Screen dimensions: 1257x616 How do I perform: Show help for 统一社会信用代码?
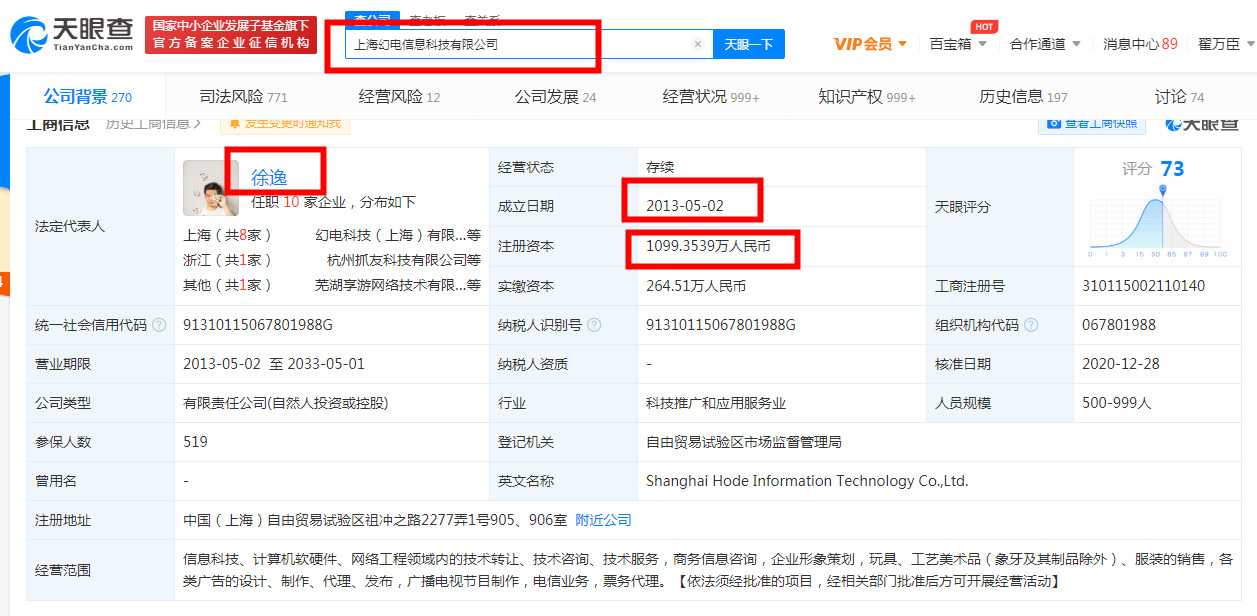(x=159, y=325)
